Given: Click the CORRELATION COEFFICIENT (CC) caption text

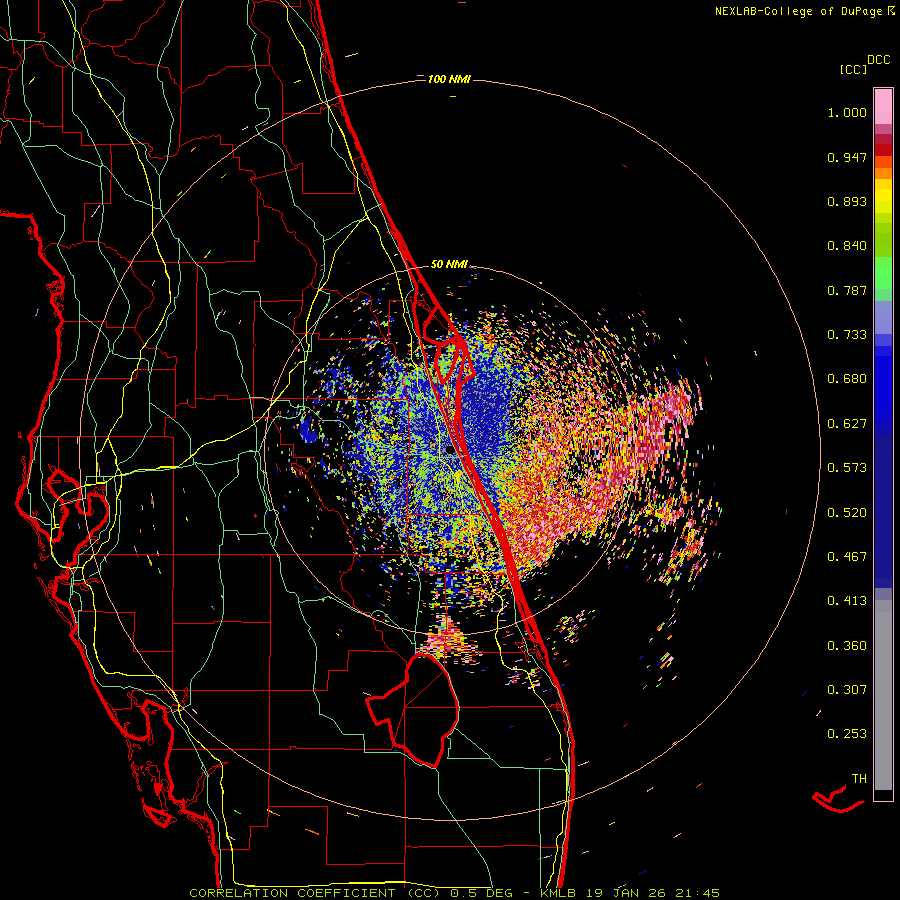Looking at the screenshot, I should [x=315, y=893].
